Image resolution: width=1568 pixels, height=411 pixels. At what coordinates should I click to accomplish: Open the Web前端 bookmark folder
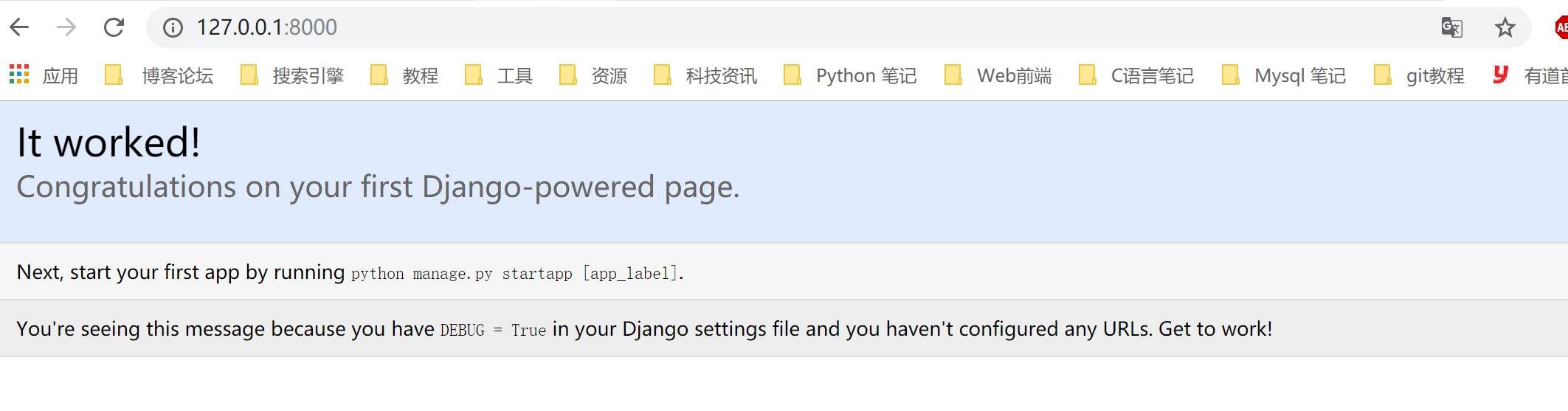998,75
